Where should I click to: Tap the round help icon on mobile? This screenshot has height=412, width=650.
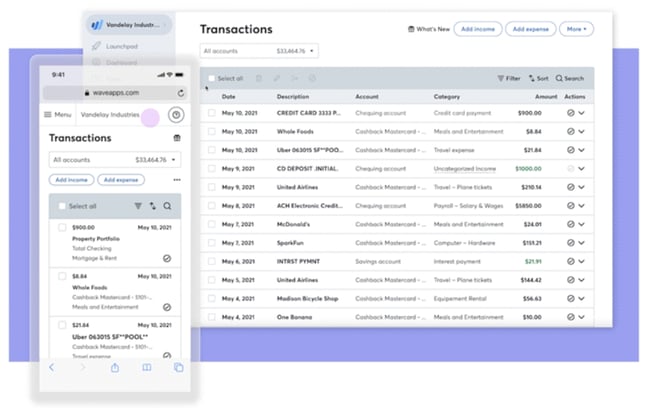pos(176,115)
